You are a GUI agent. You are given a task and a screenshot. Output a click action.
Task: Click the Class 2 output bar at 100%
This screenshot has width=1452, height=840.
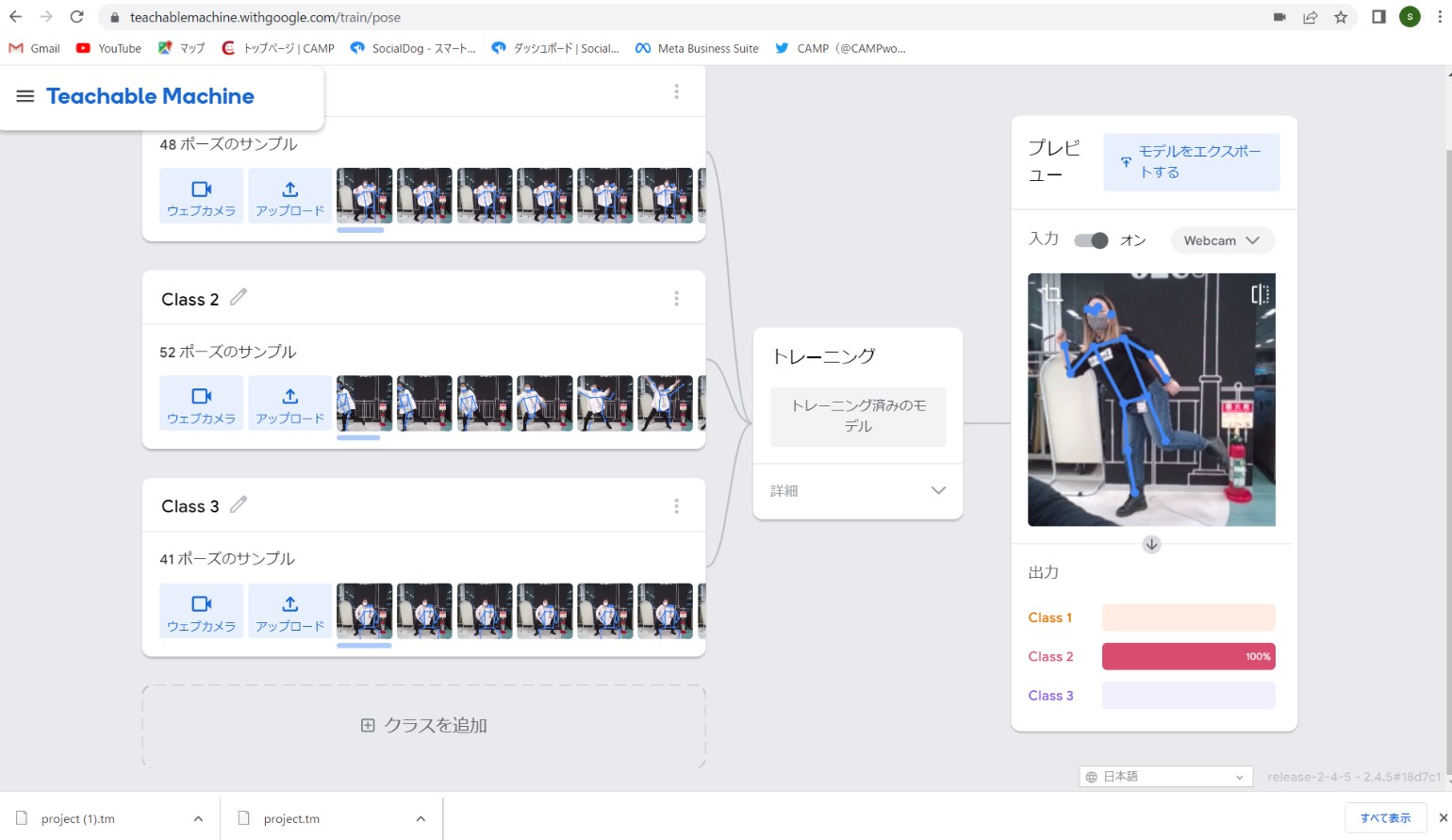tap(1189, 656)
